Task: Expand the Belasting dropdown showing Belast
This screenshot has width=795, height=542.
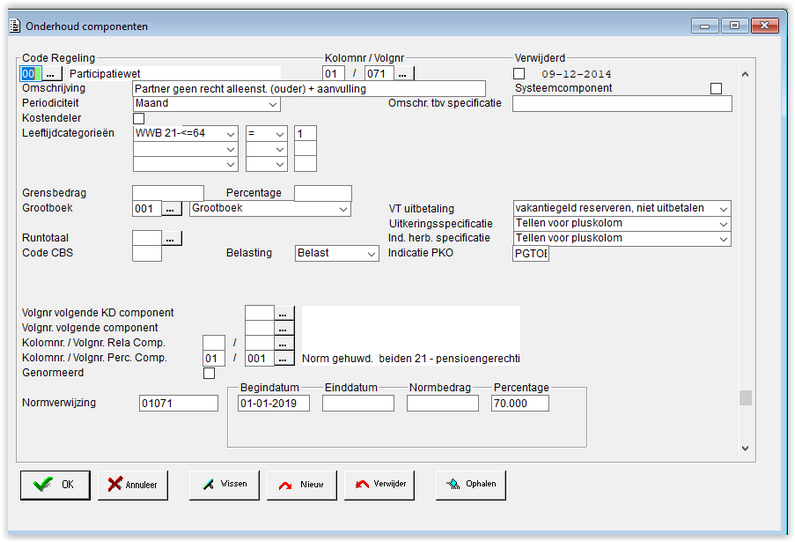Action: tap(337, 254)
